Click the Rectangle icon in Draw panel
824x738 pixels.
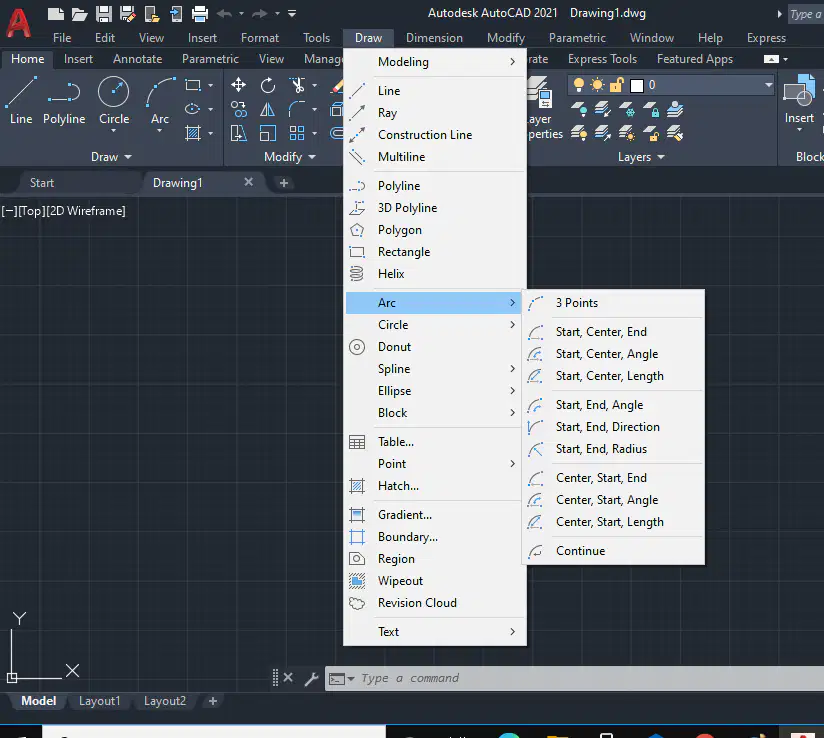pos(193,85)
